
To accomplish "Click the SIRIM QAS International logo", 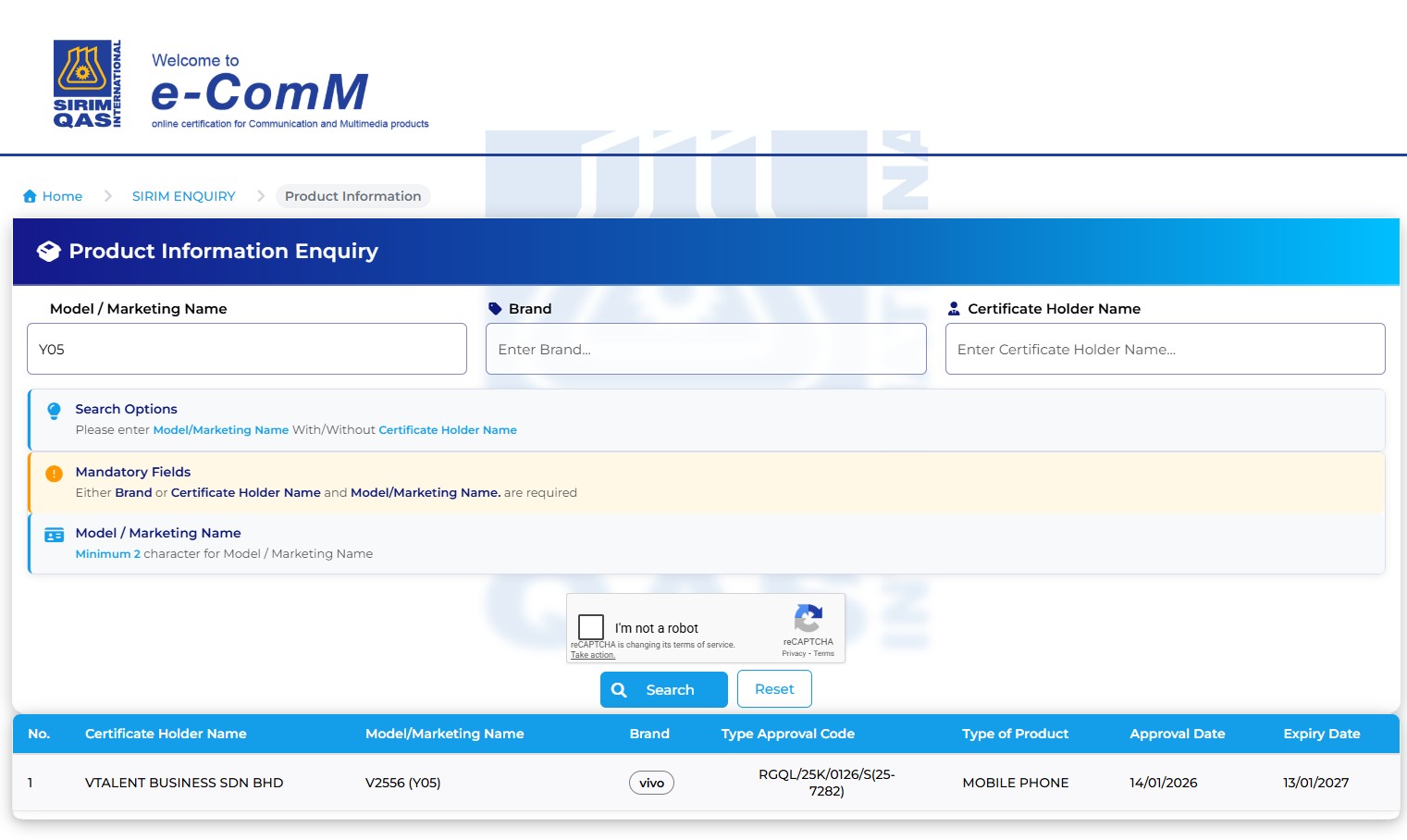I will pos(87,83).
